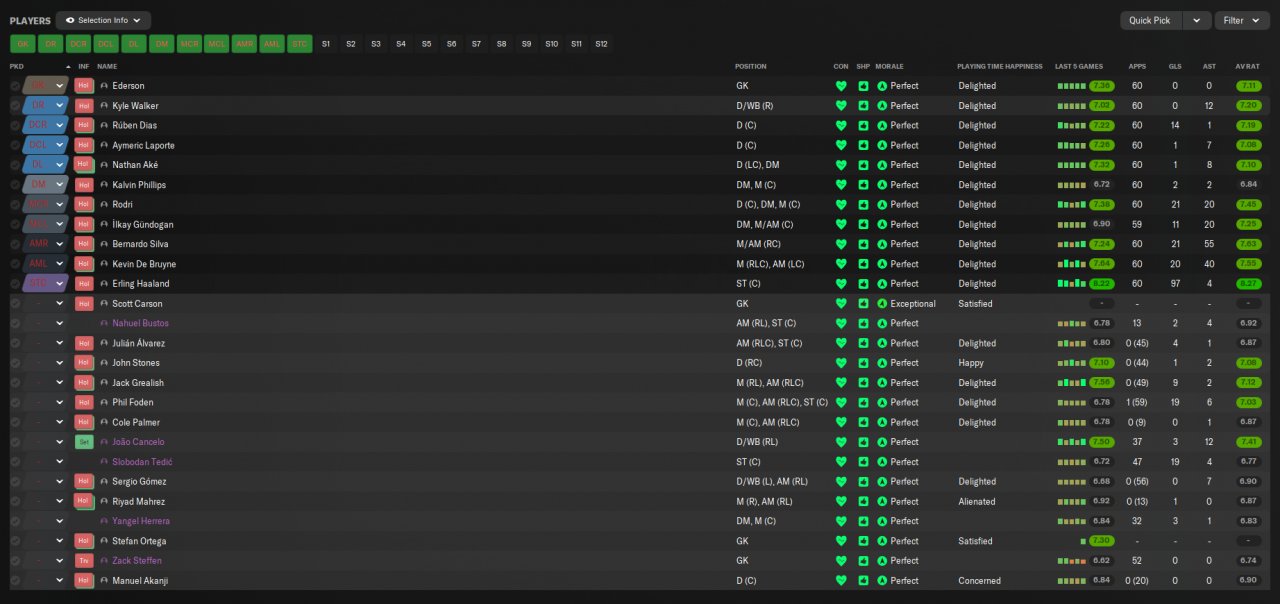This screenshot has height=604, width=1280.
Task: Click Kyle Walker's match sharpness icon
Action: [863, 106]
